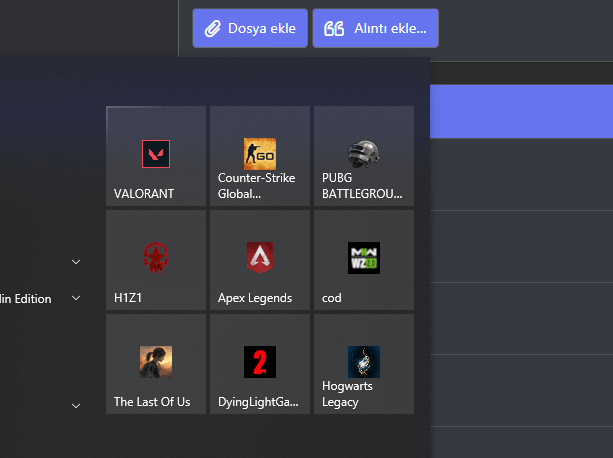Open the VALORANT game icon
The width and height of the screenshot is (613, 458).
coord(156,154)
